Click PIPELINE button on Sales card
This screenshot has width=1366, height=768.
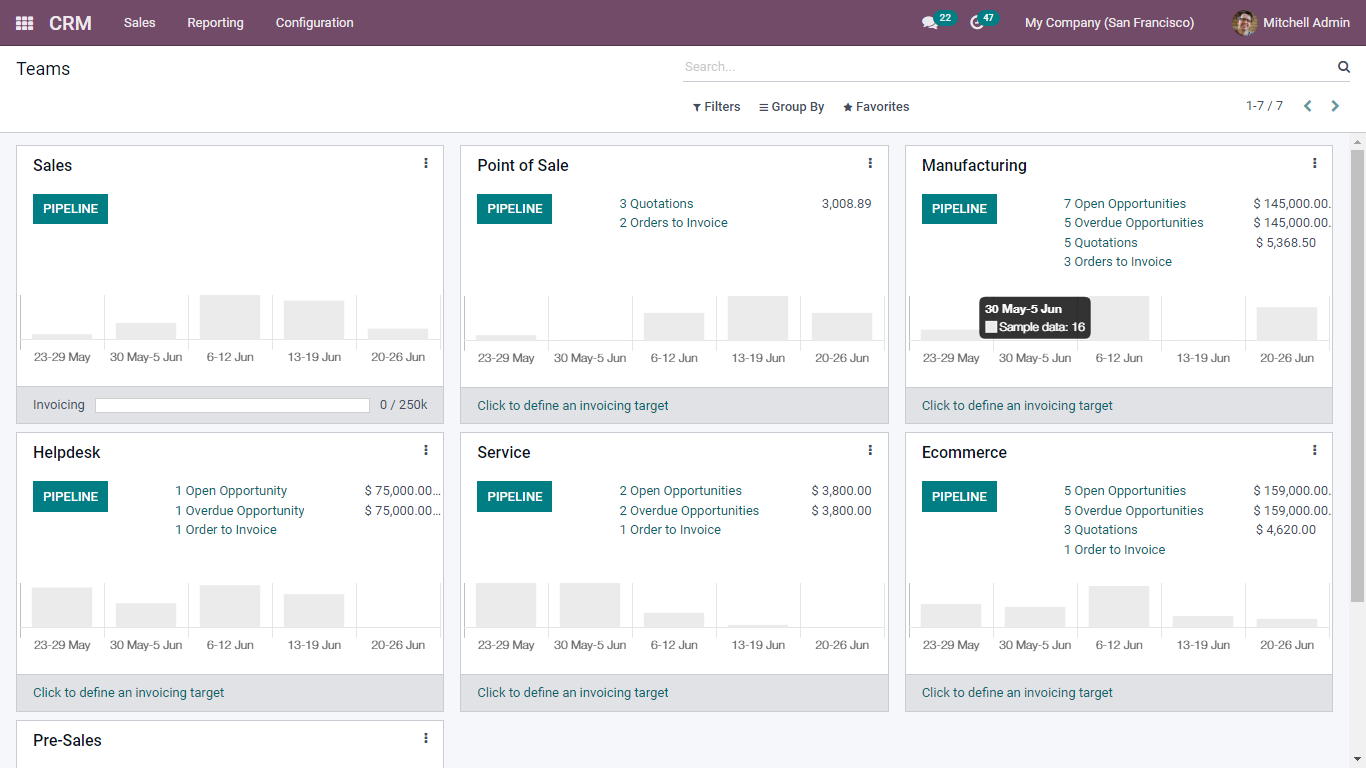[70, 209]
